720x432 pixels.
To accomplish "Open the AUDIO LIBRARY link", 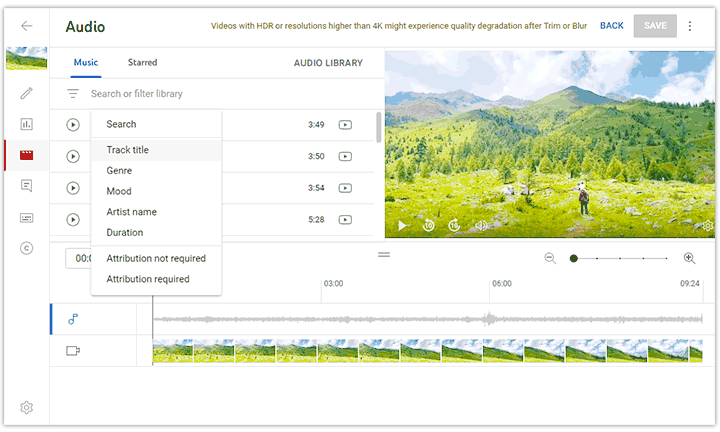I will point(328,63).
